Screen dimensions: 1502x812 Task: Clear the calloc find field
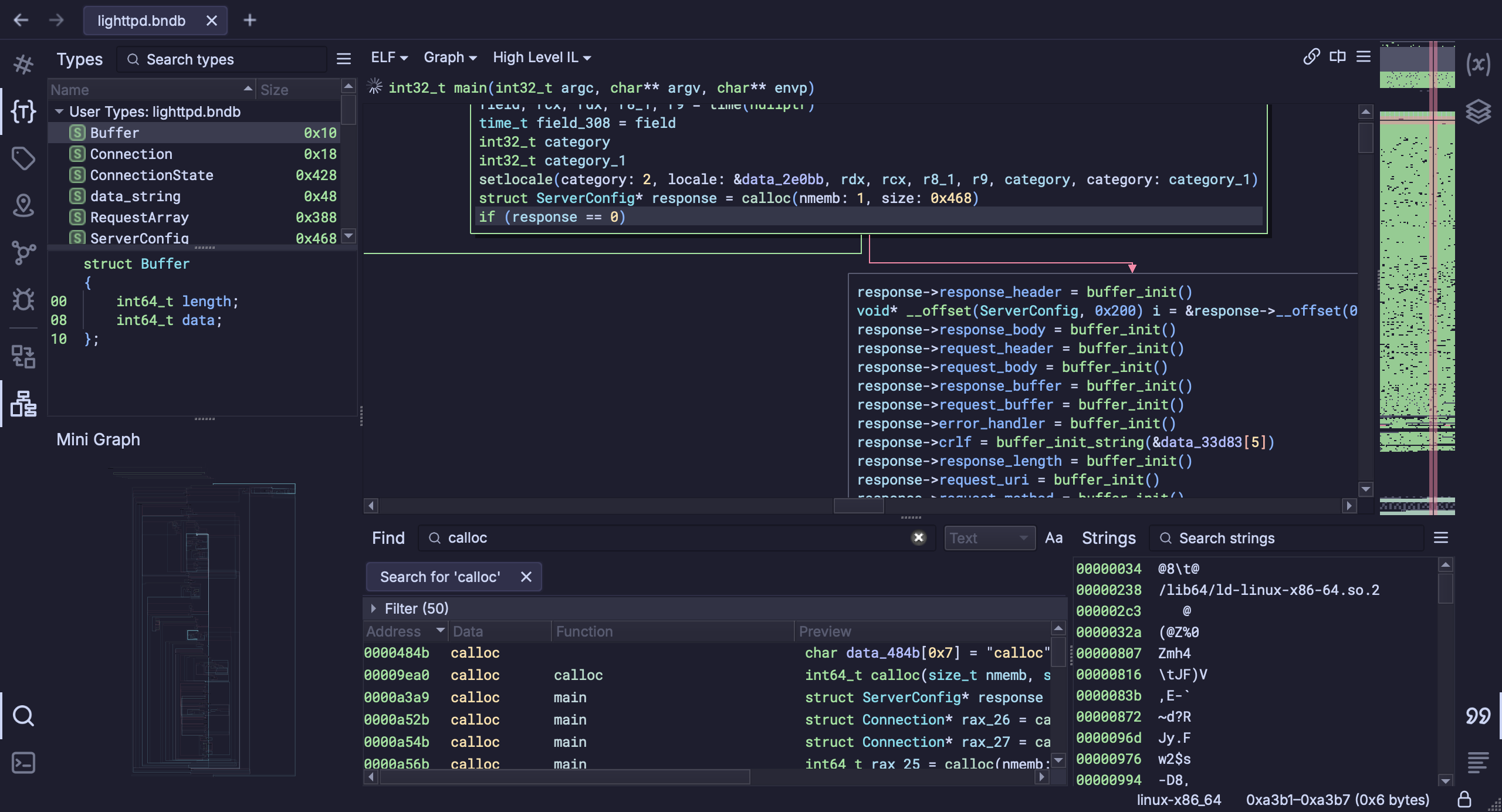point(919,538)
